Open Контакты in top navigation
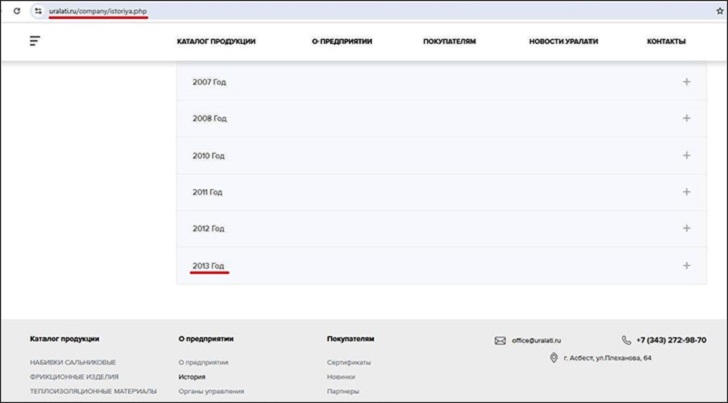The width and height of the screenshot is (728, 403). (x=666, y=41)
